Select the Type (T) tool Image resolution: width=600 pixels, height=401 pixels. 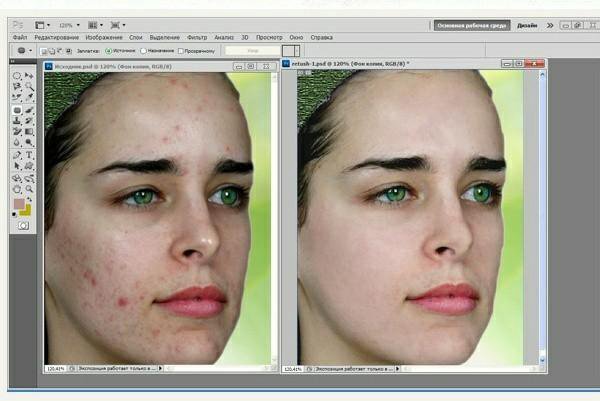pos(29,154)
